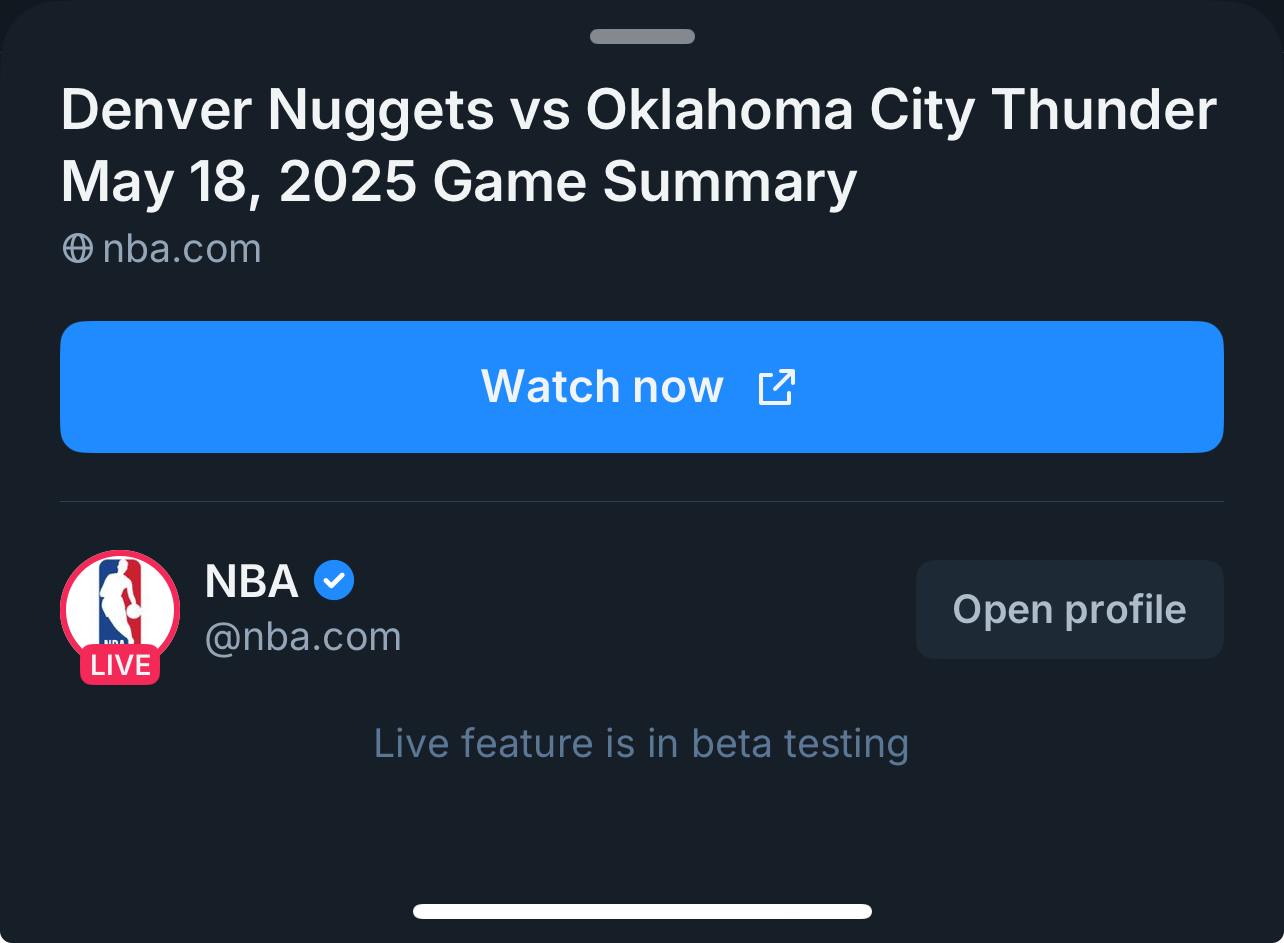The width and height of the screenshot is (1284, 943).
Task: Click the "Denver Nuggets" text in title
Action: click(278, 110)
